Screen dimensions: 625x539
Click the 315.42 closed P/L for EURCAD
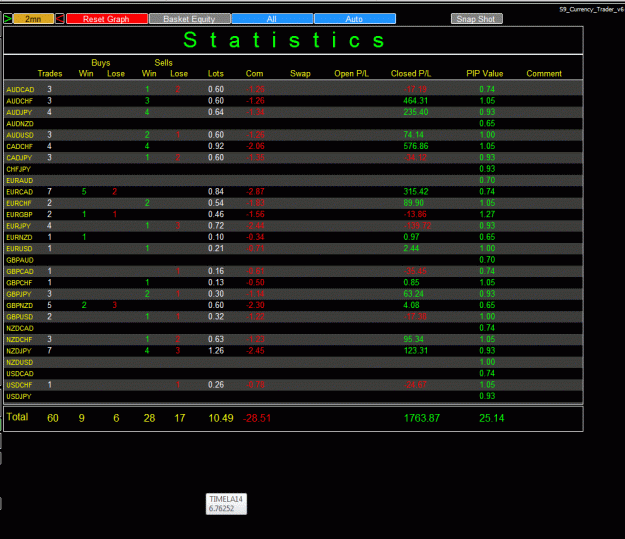[x=416, y=192]
